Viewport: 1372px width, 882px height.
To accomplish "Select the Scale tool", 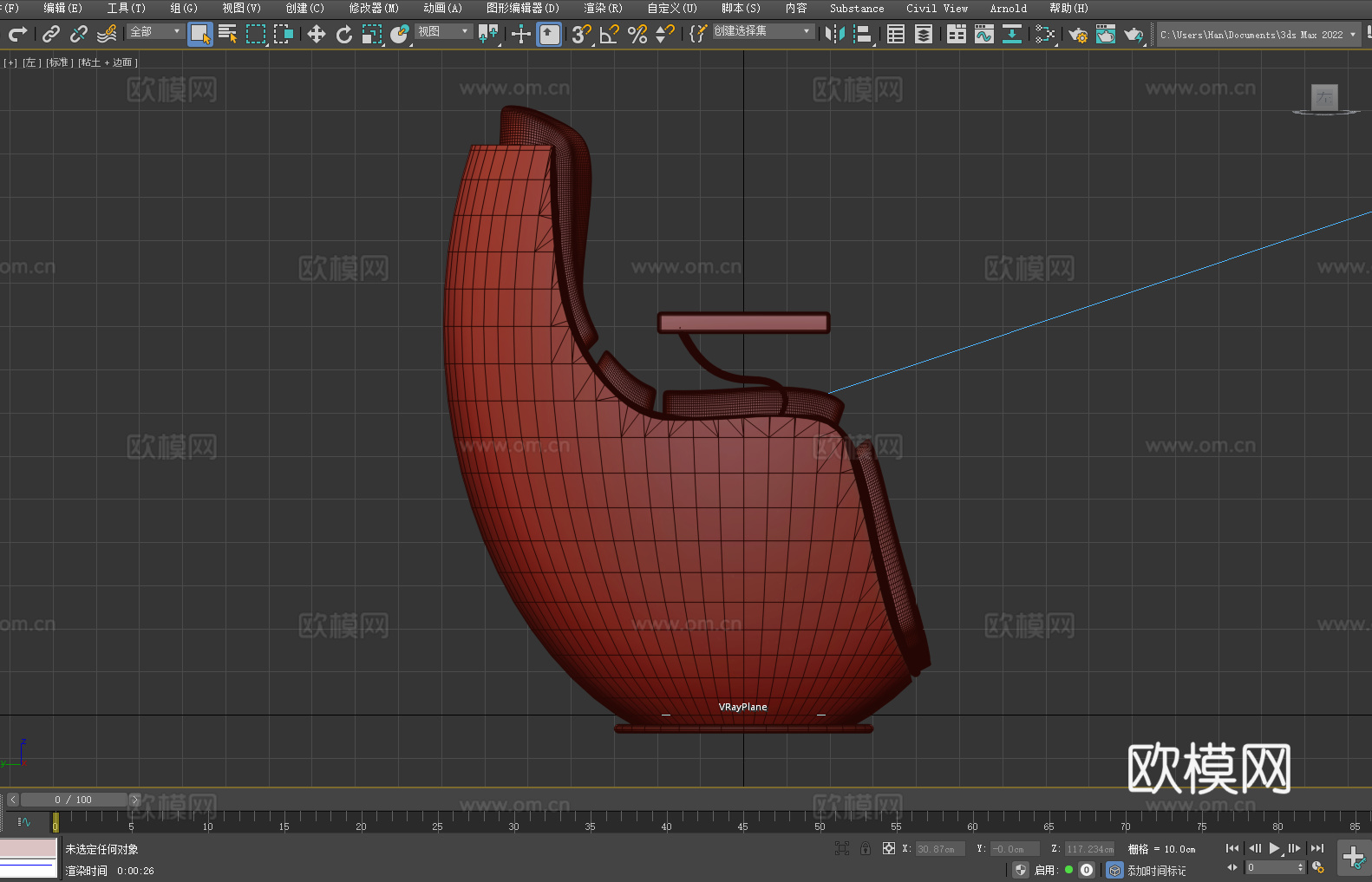I will [x=372, y=34].
